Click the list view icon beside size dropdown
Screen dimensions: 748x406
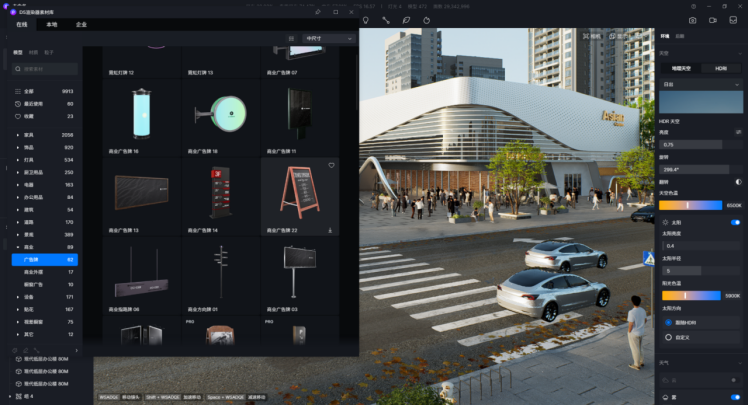[x=291, y=38]
